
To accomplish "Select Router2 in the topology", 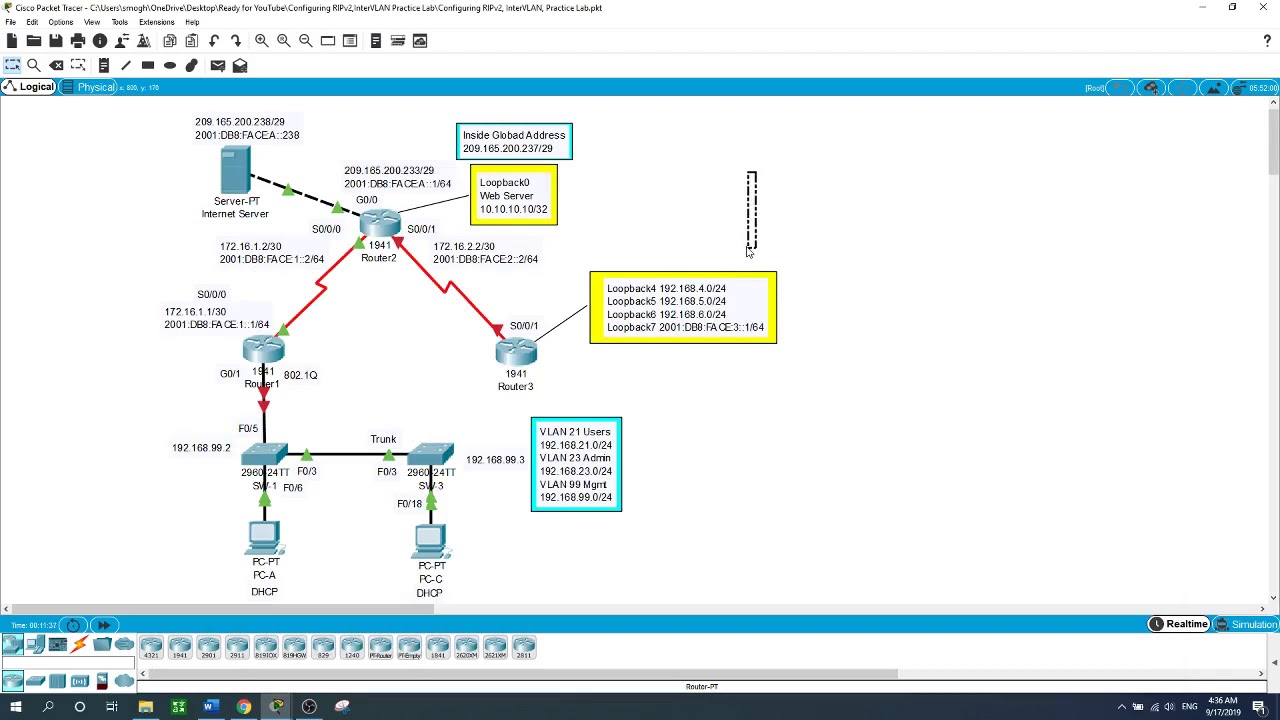I will click(380, 225).
